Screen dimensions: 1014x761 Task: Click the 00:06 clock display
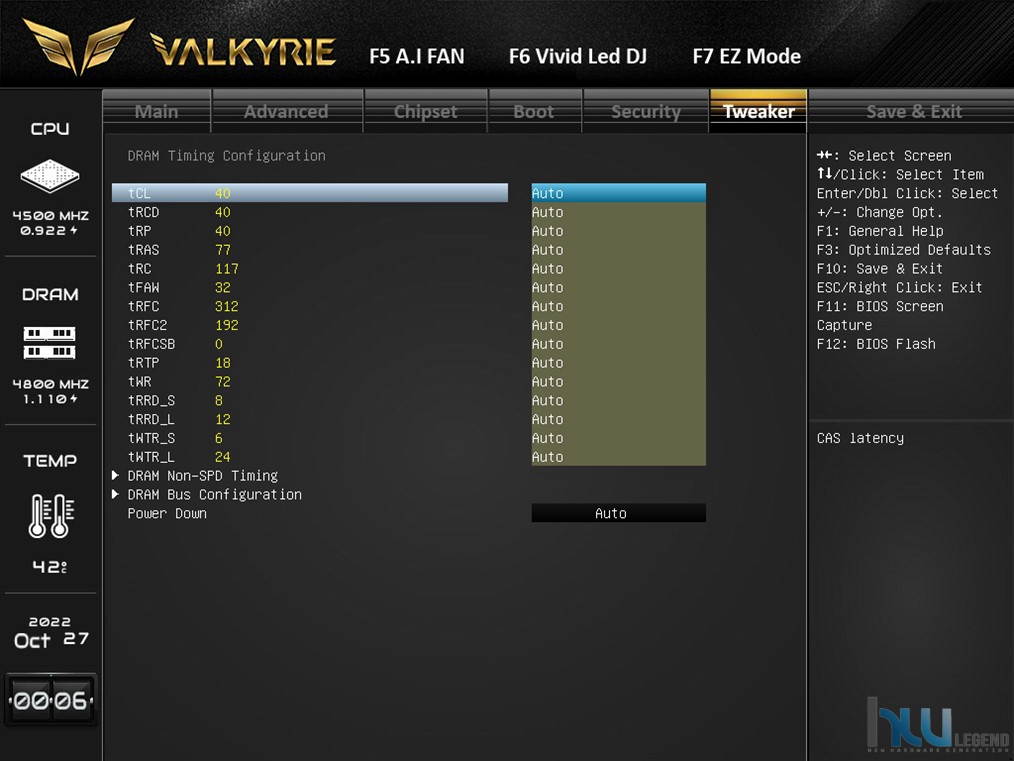51,700
